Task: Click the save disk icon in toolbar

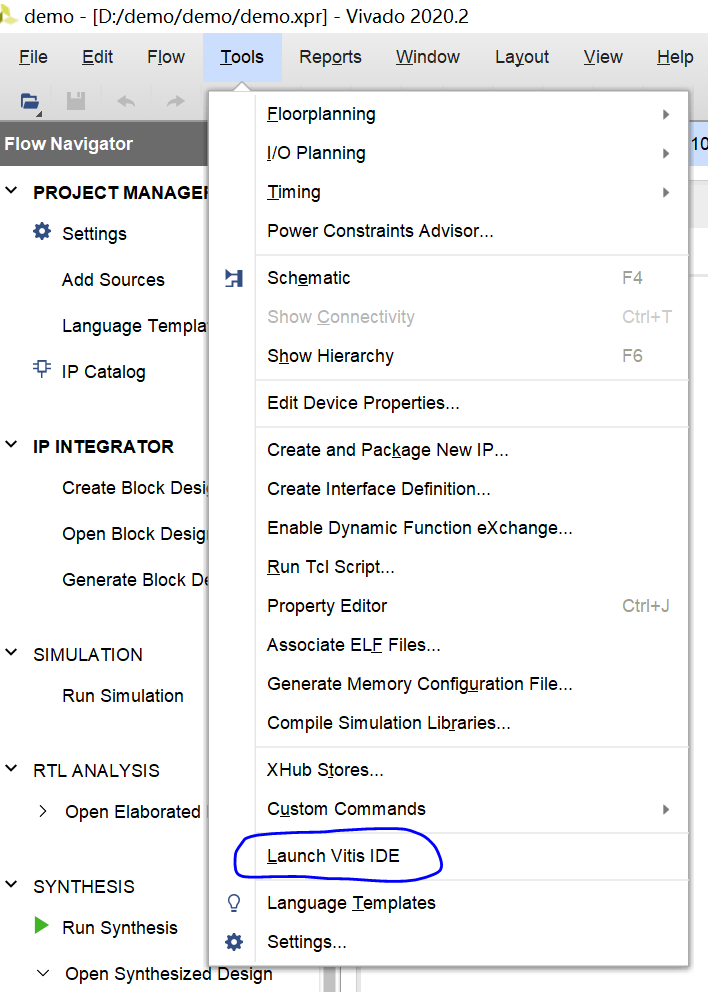Action: click(x=76, y=101)
